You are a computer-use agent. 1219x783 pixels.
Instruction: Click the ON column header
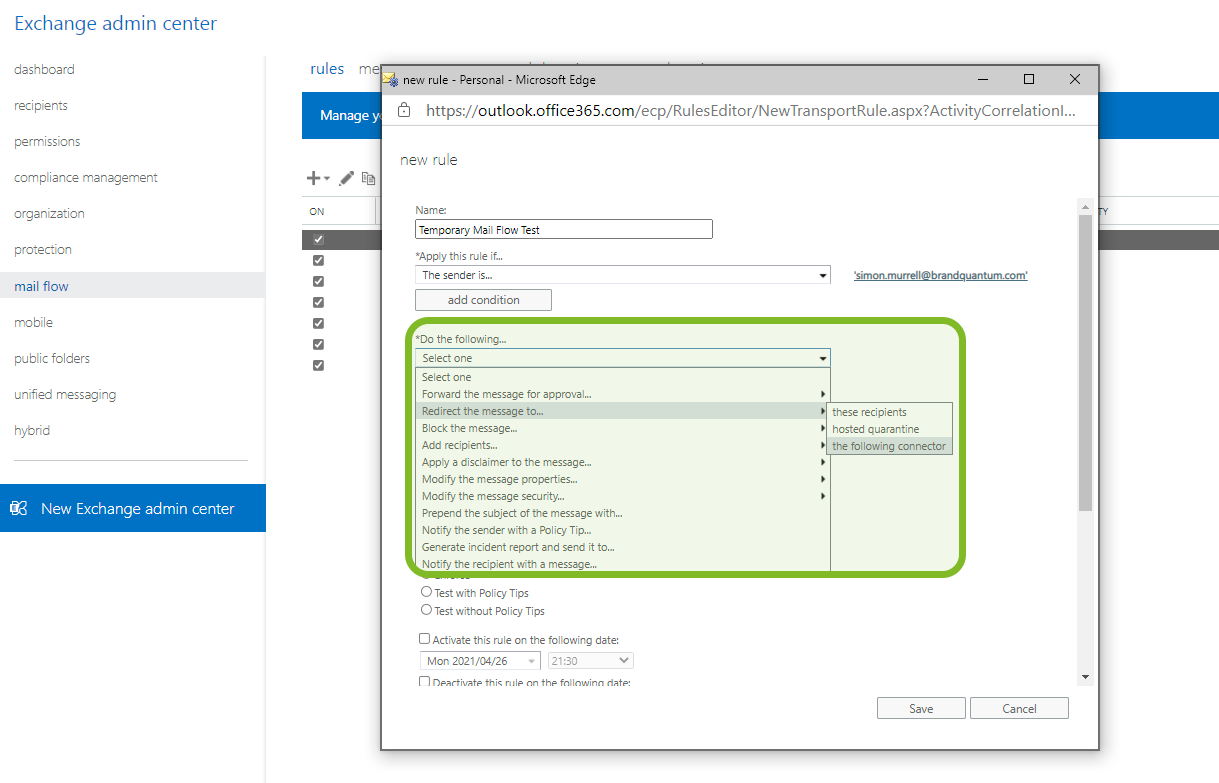[x=317, y=211]
